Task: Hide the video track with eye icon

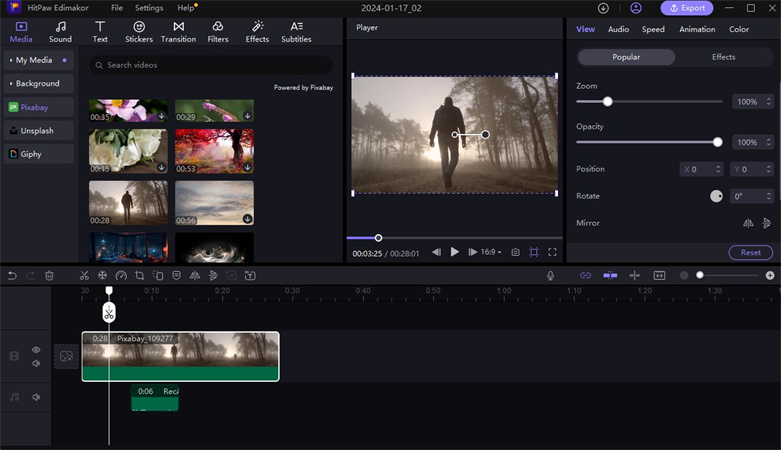Action: click(36, 350)
